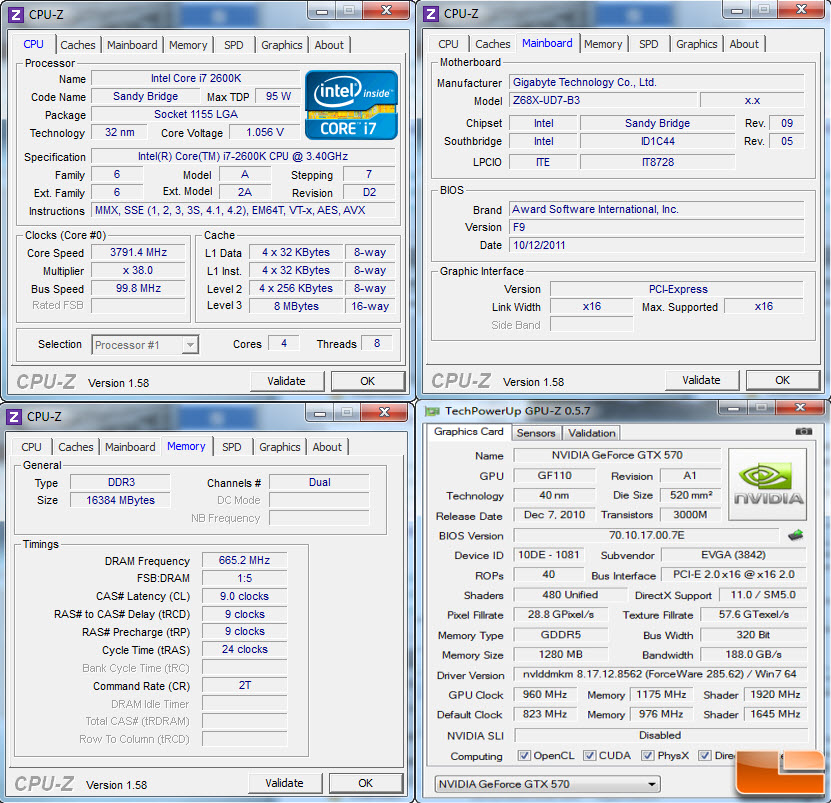The image size is (831, 803).
Task: Click the memory Size value "16384 MBytes"
Action: tap(120, 500)
